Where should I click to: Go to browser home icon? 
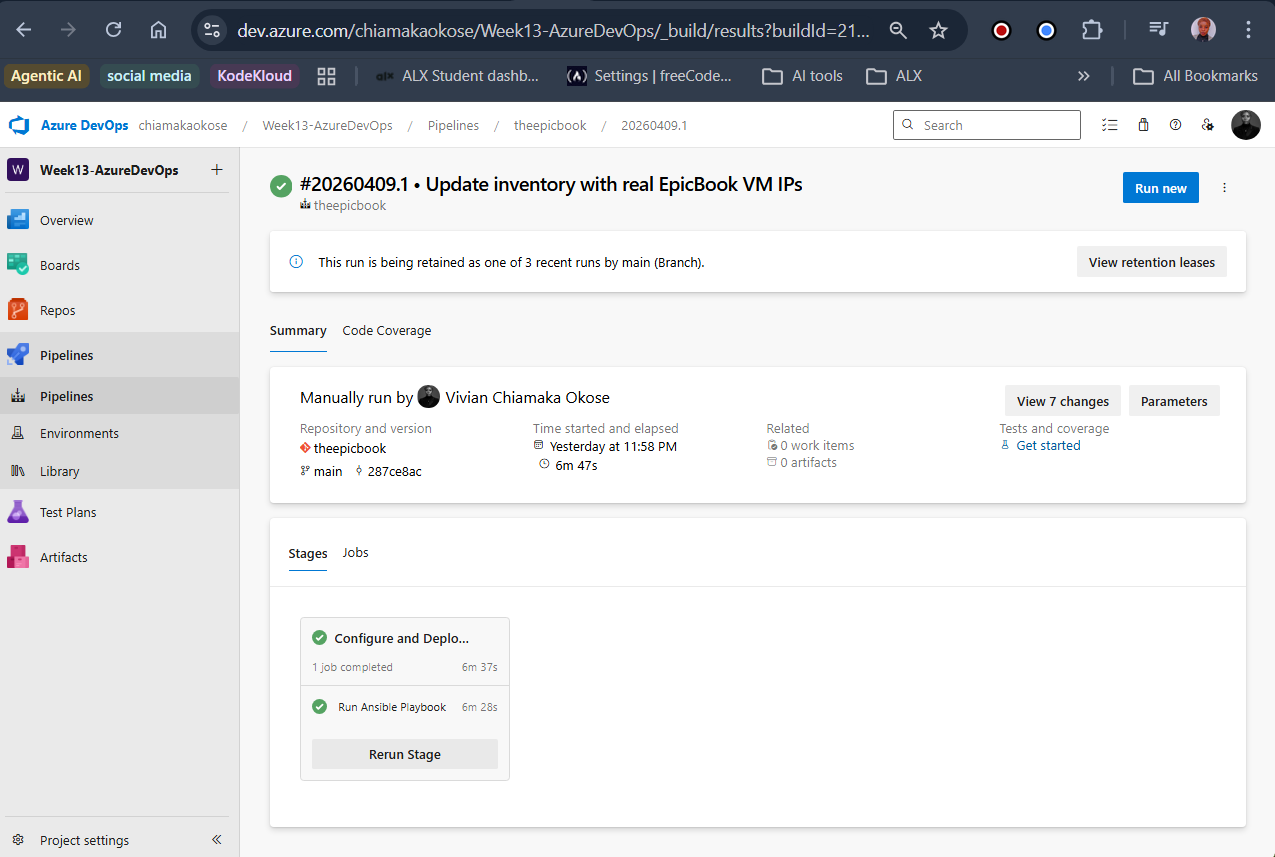[x=158, y=30]
